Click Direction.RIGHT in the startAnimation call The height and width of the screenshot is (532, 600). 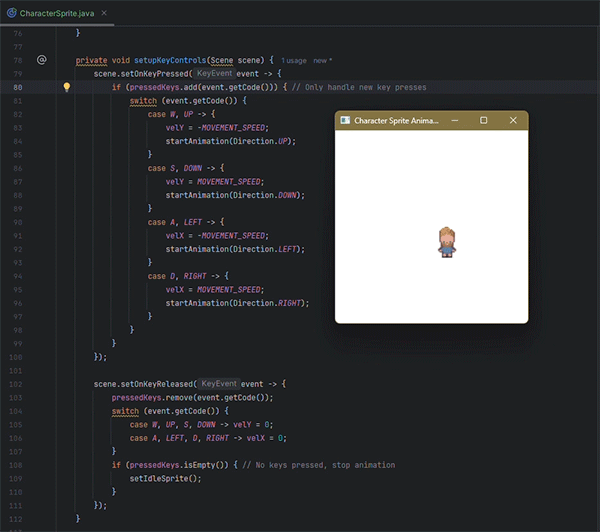[x=275, y=303]
